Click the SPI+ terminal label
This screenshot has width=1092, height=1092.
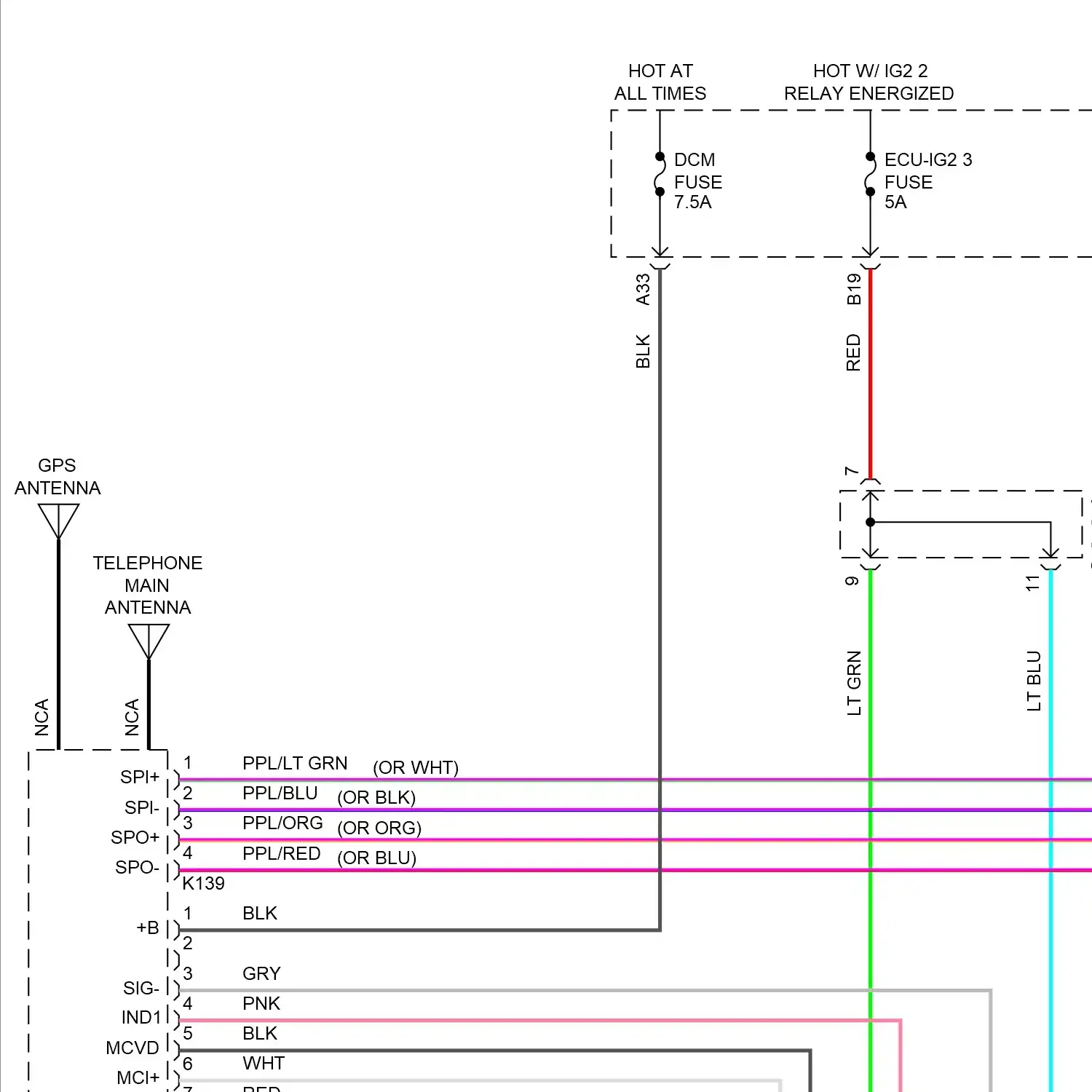[140, 777]
